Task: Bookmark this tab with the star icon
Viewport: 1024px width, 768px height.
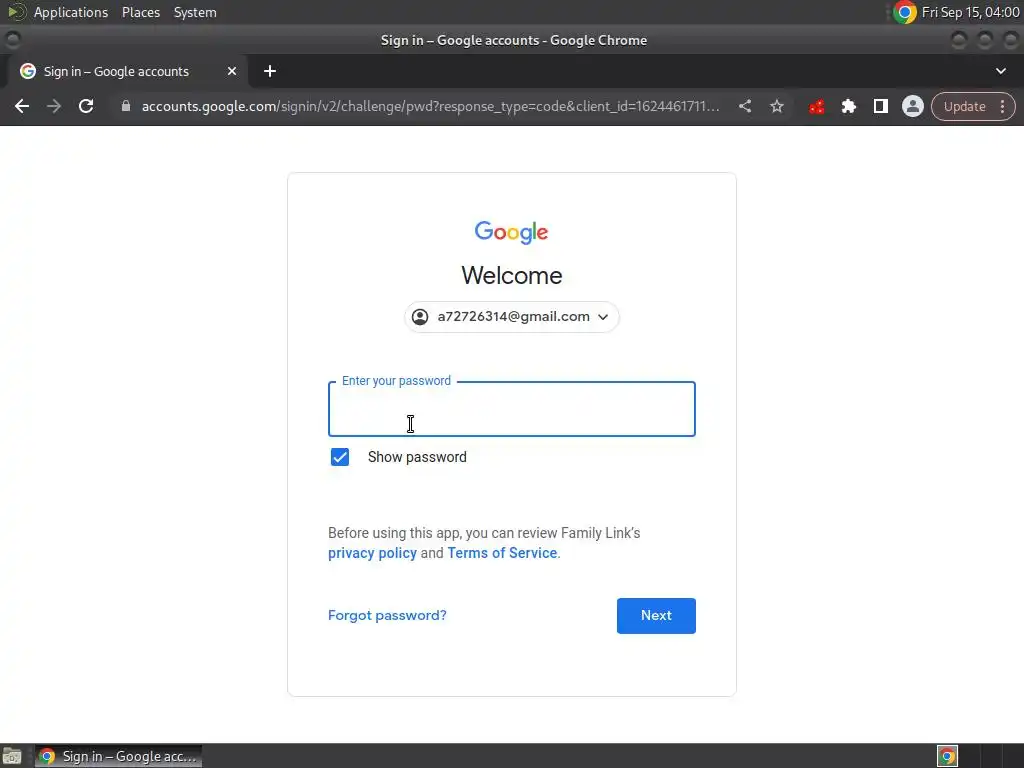Action: coord(776,106)
